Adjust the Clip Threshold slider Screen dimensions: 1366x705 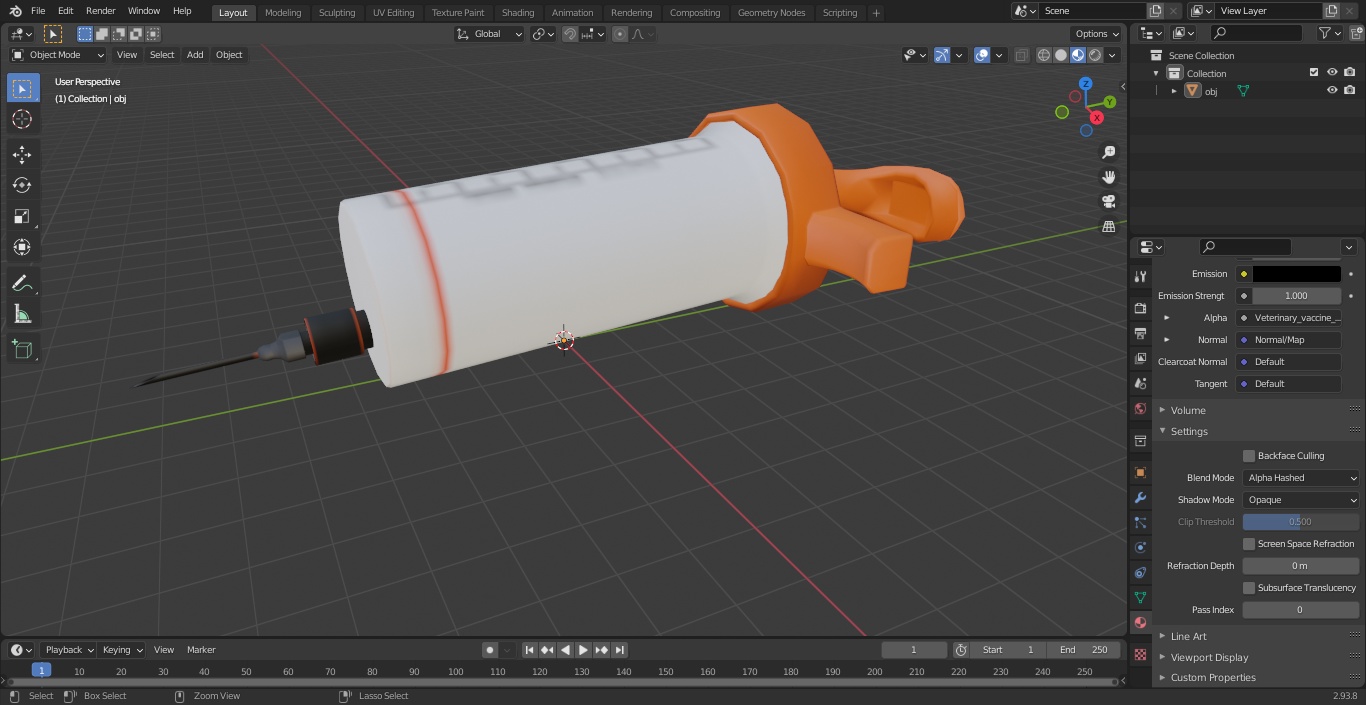(1301, 522)
